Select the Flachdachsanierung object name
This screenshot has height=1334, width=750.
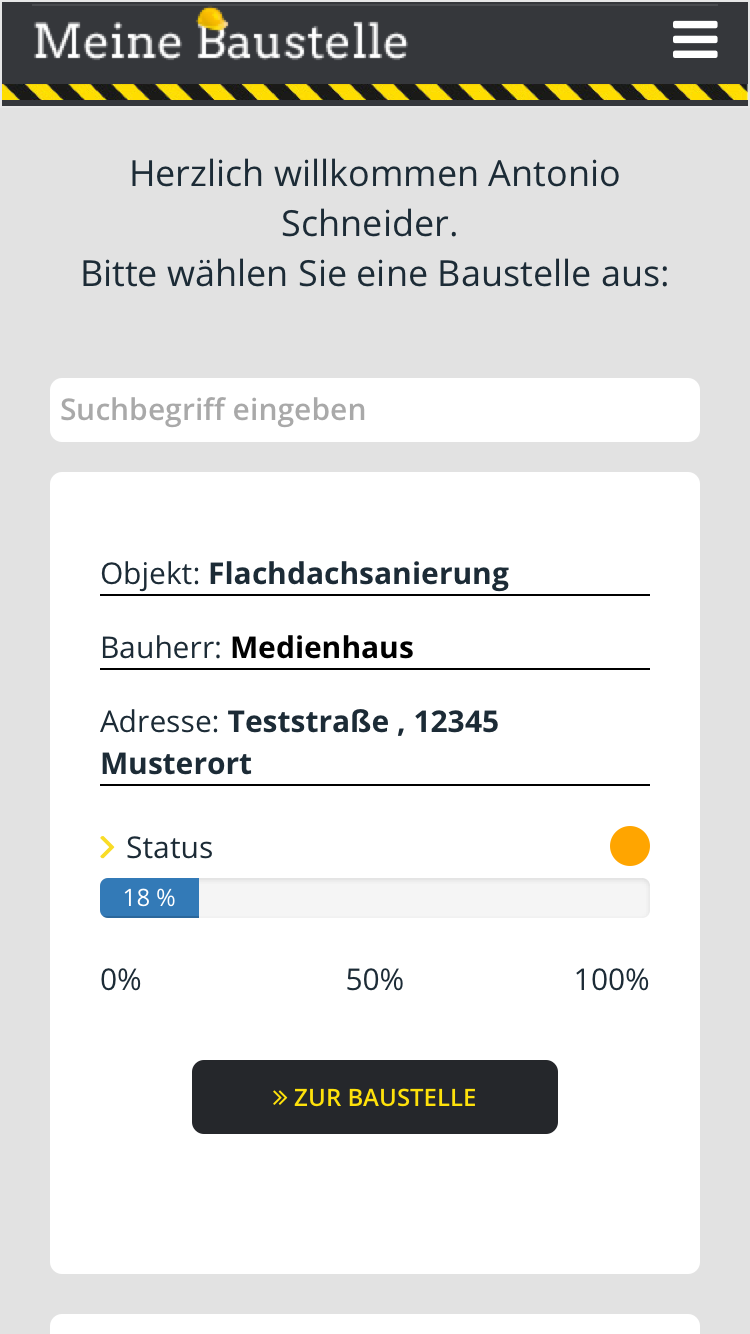coord(358,573)
